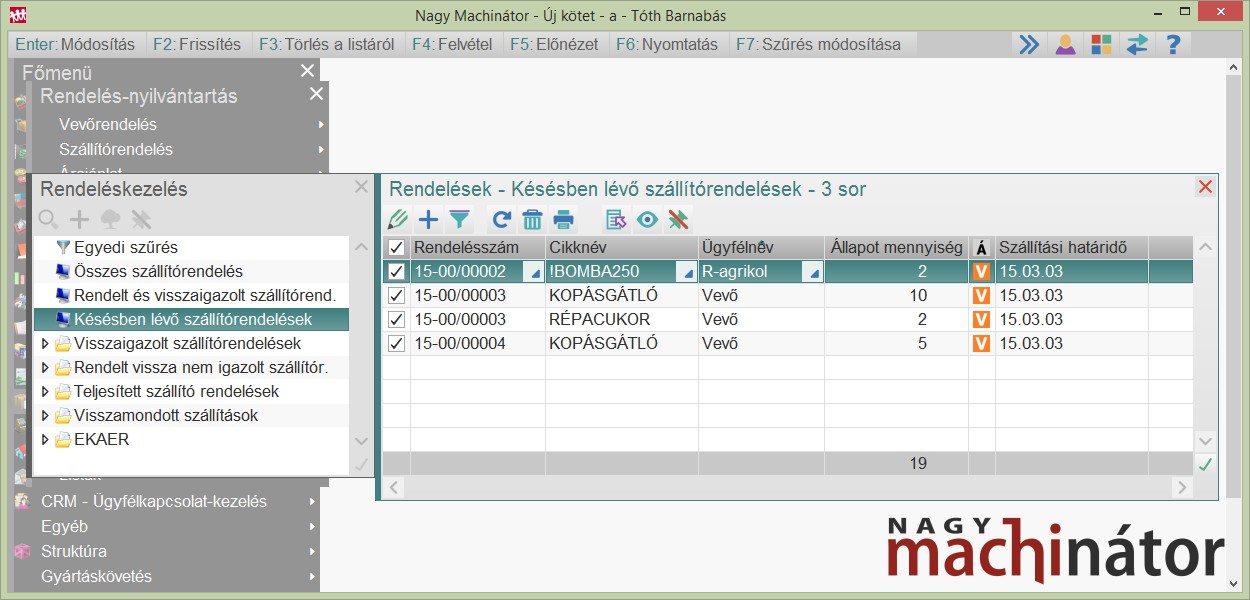Expand the Visszamondott szállítások folder
The image size is (1250, 600).
[45, 415]
